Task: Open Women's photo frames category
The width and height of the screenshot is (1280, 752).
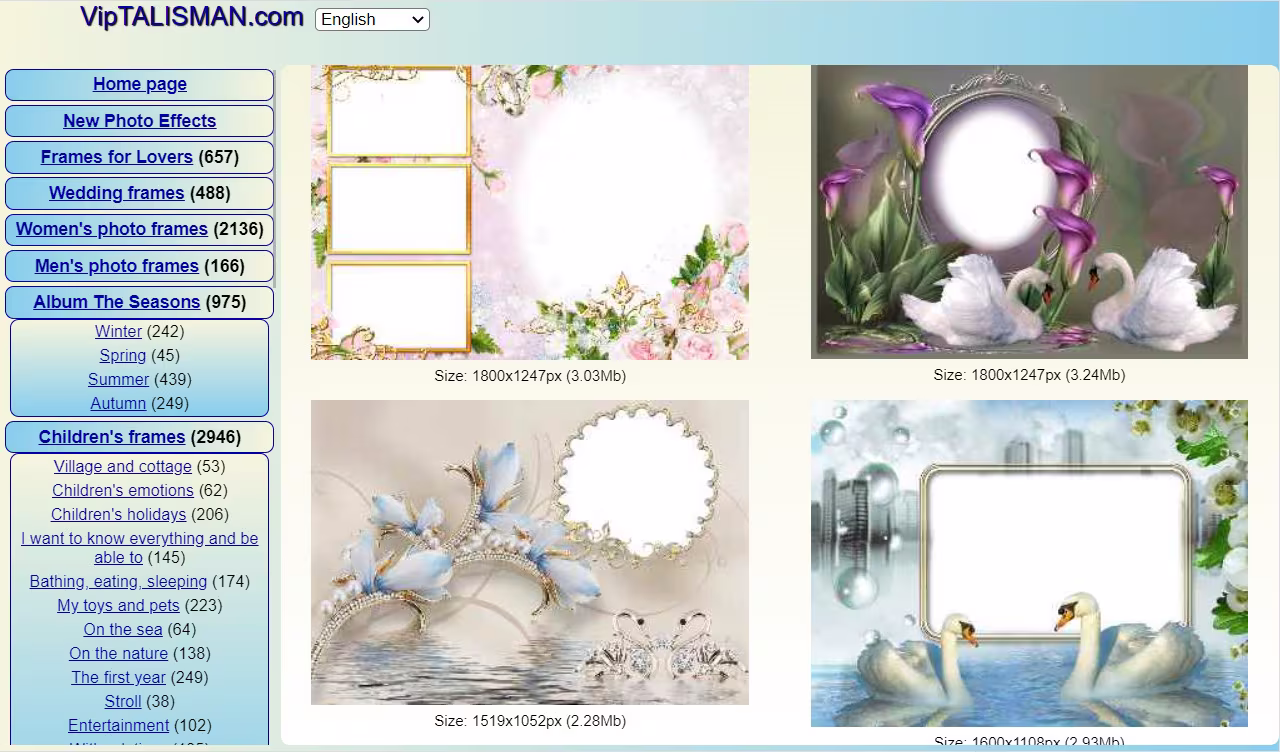Action: 112,229
